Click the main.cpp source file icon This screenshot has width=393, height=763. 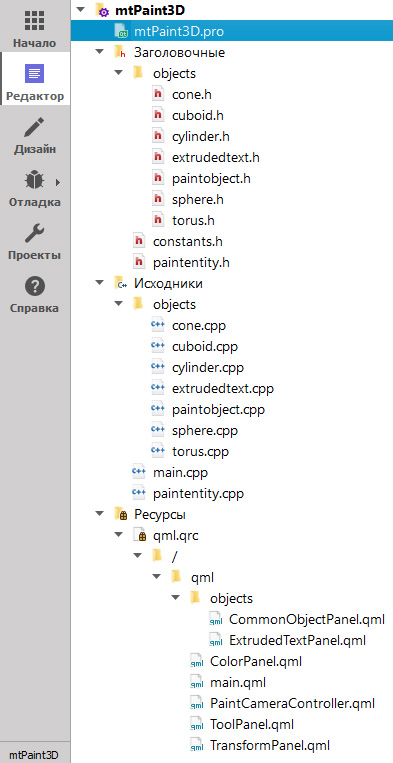click(139, 472)
